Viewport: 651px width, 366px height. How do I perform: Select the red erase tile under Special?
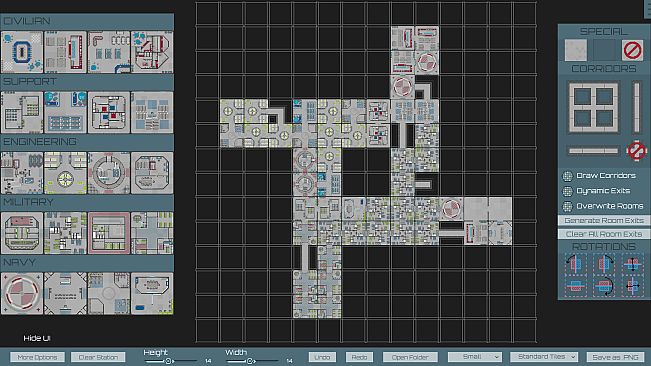tap(632, 50)
